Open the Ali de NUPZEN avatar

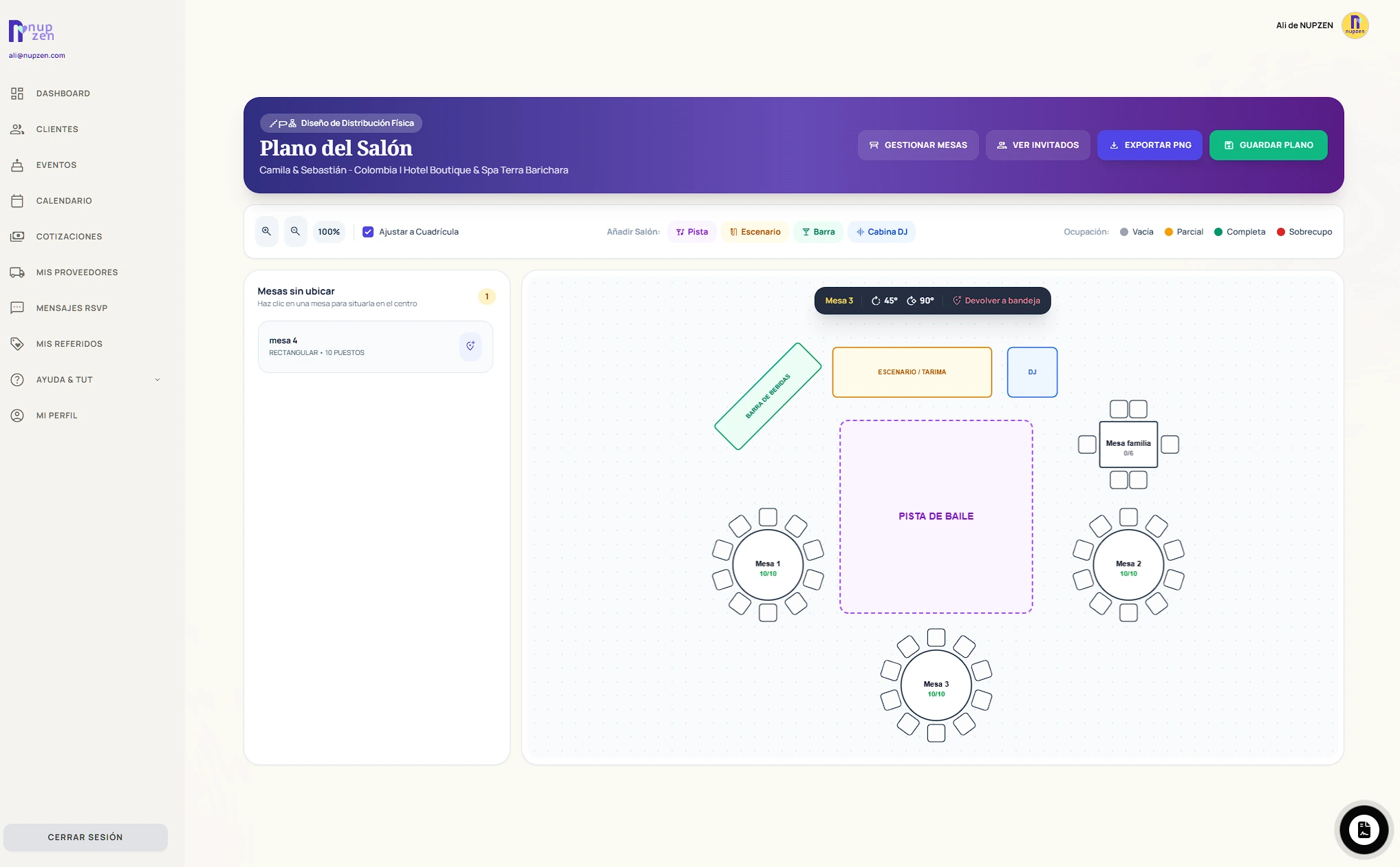point(1355,25)
